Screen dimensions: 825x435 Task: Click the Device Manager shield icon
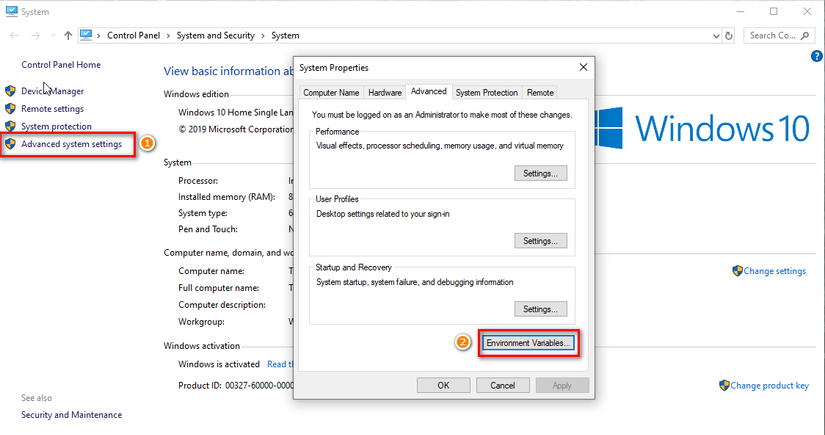(10, 91)
